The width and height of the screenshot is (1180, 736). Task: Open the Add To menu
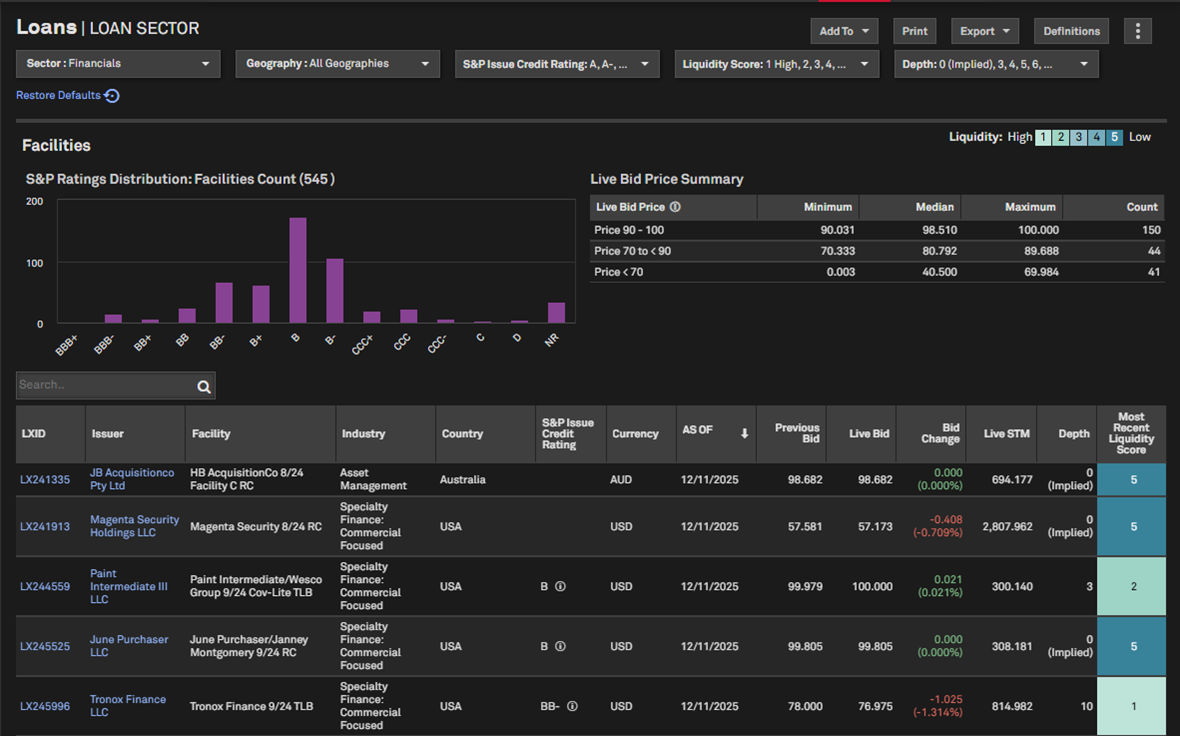tap(844, 31)
